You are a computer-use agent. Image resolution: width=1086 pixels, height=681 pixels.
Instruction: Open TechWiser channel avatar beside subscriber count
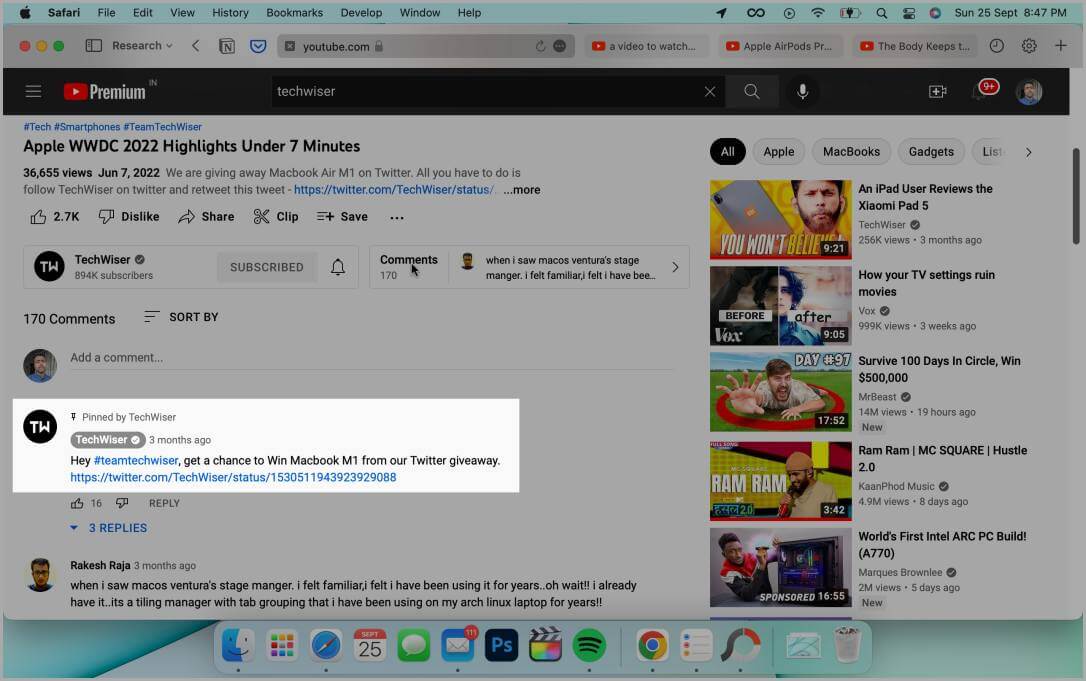click(49, 267)
